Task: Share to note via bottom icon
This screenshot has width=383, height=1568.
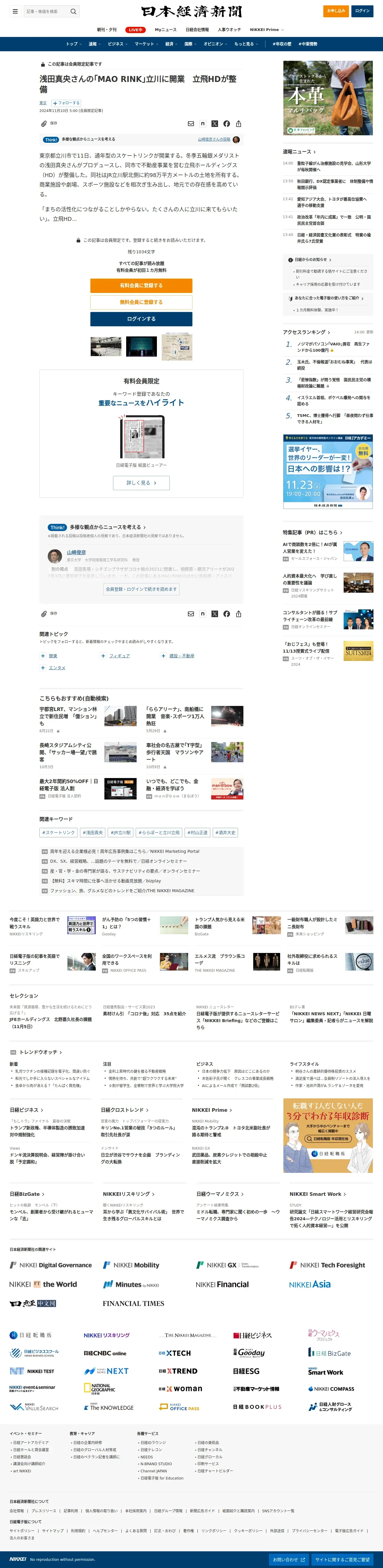Action: point(203,614)
